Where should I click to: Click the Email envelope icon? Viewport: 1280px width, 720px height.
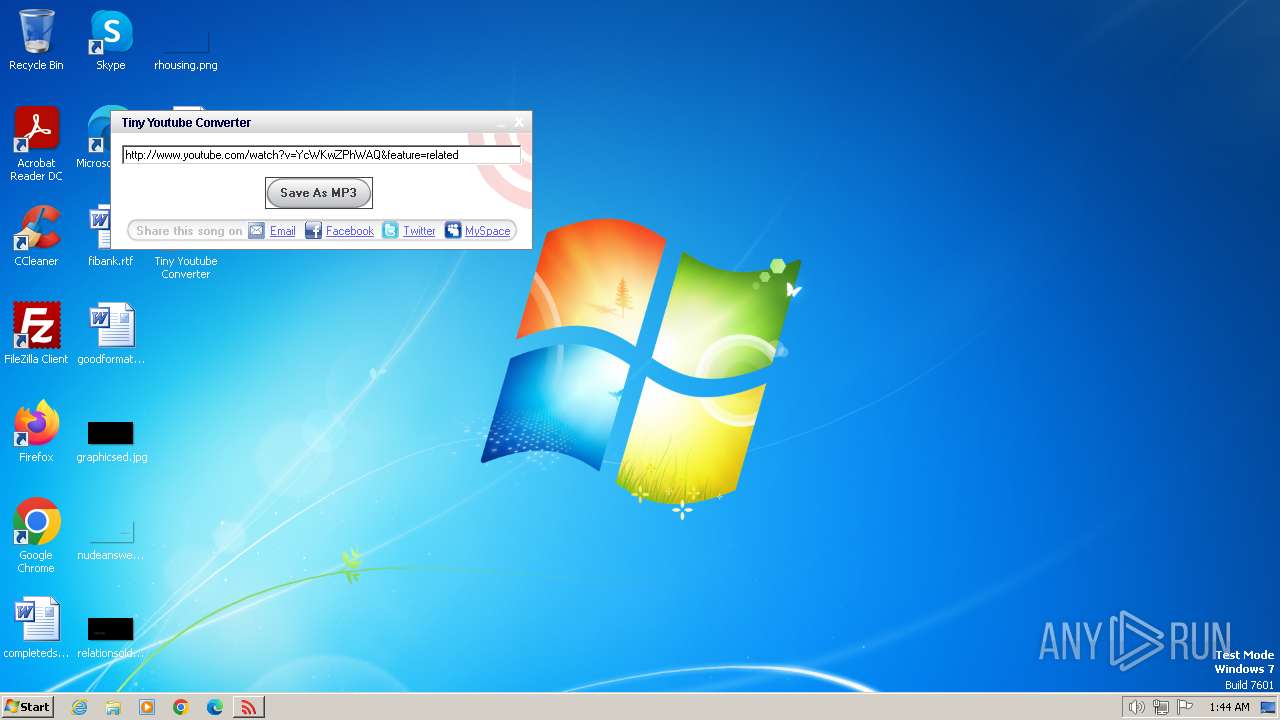[257, 231]
